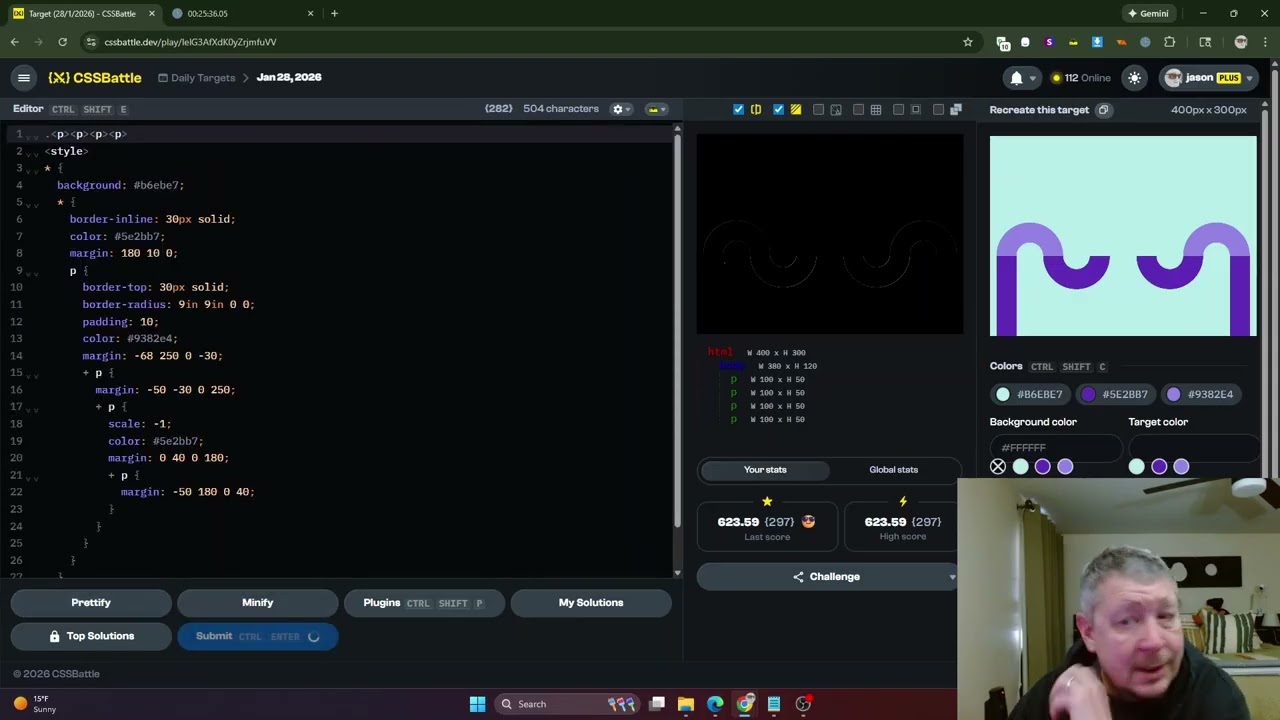Screen dimensions: 1280x720
Task: Bookmark this page with the star icon
Action: tap(967, 42)
